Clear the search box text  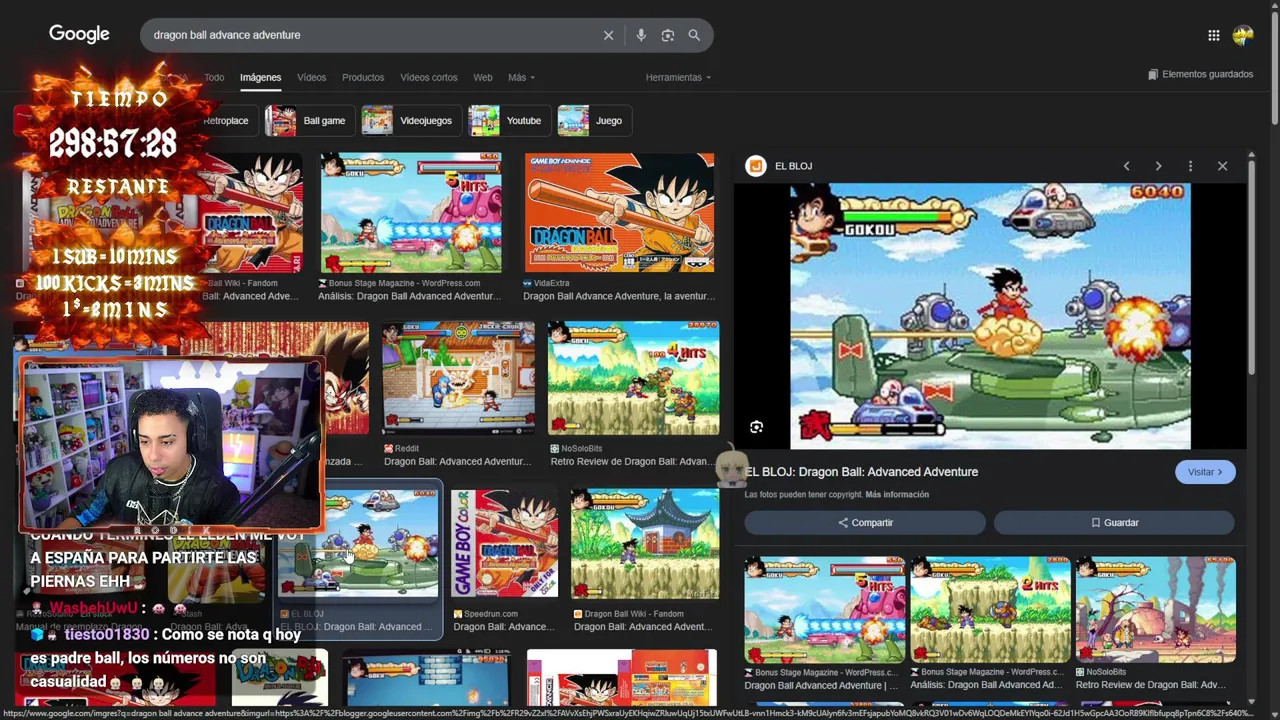608,35
